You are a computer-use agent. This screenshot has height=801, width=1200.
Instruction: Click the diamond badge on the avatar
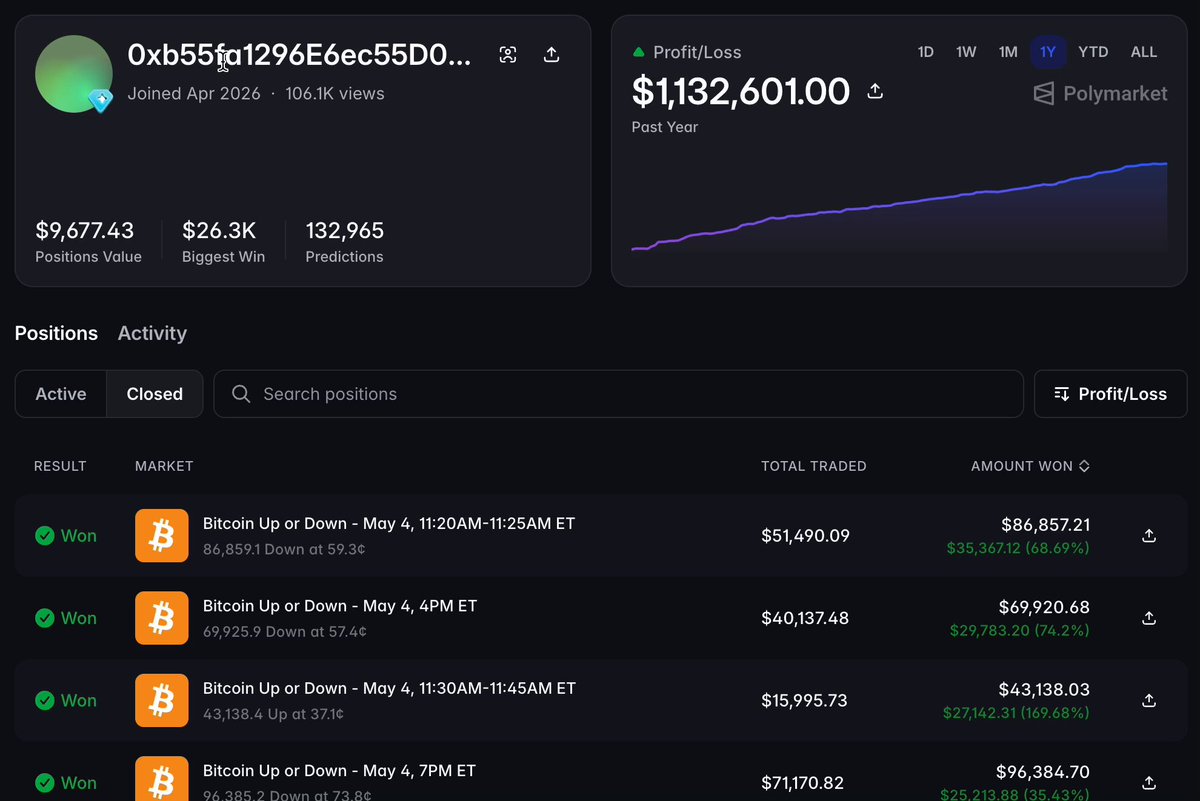[100, 100]
